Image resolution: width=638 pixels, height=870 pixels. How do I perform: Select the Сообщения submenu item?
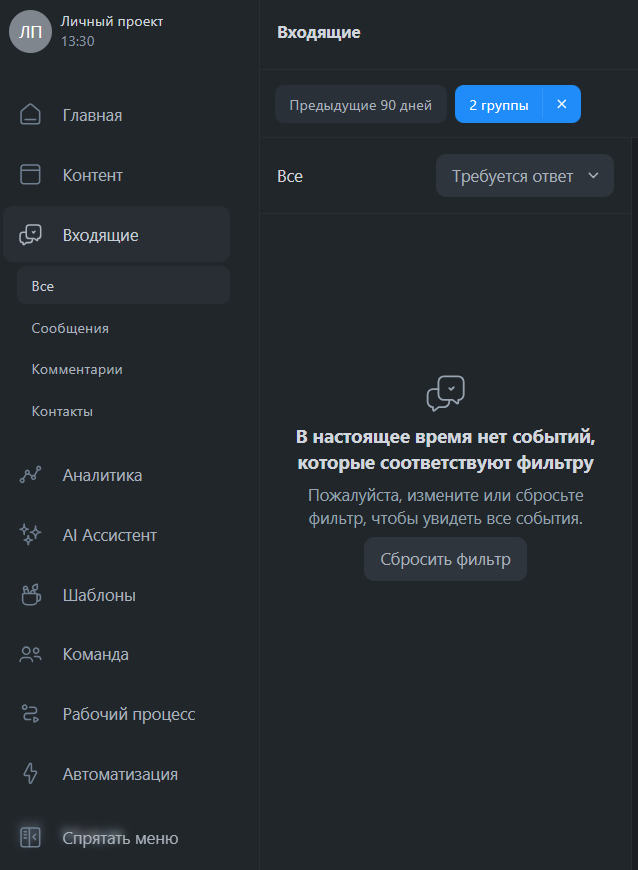[70, 328]
